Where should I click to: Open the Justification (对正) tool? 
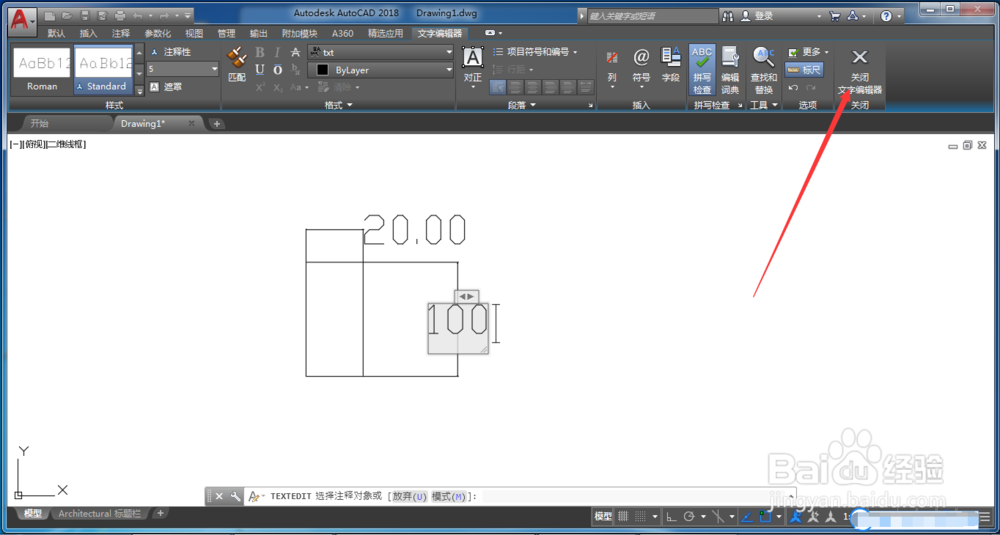pyautogui.click(x=473, y=67)
